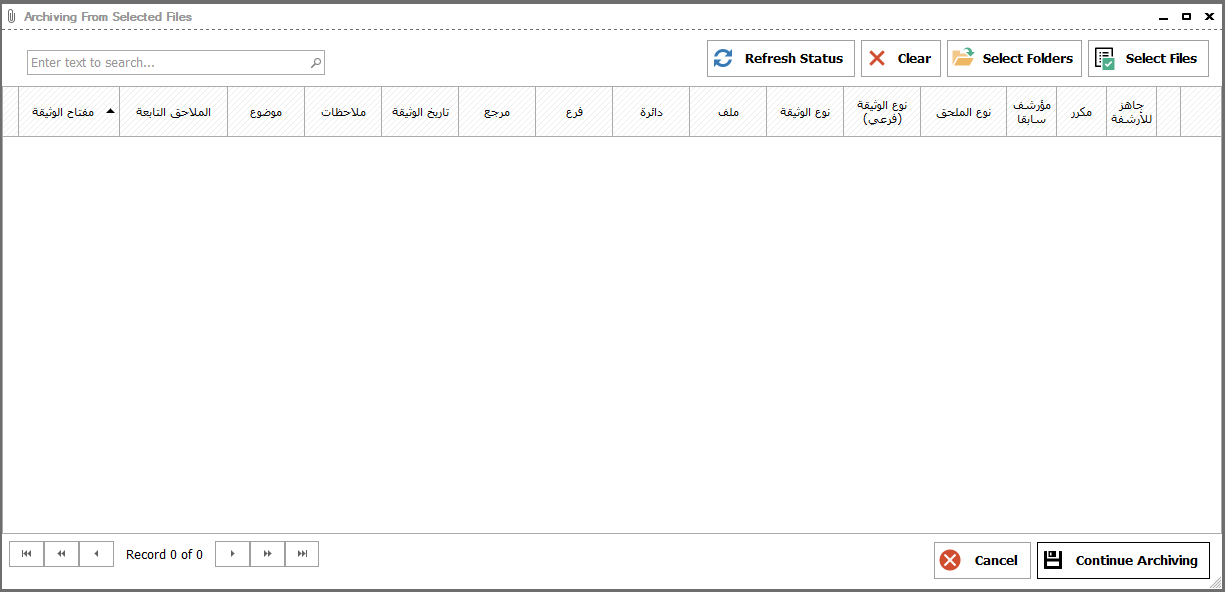
Task: Go to next record
Action: [x=232, y=554]
